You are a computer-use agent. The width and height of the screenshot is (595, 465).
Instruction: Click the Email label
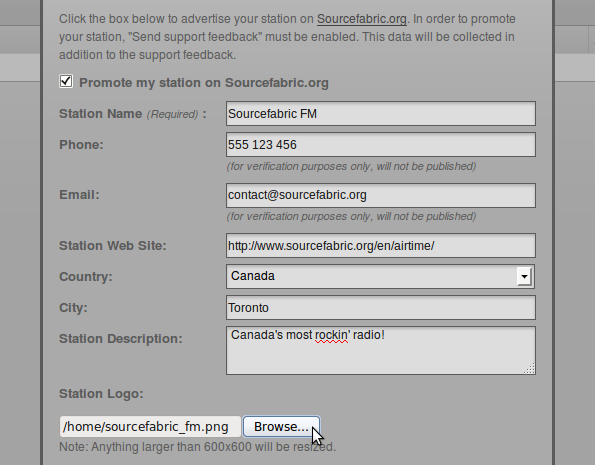[x=79, y=195]
